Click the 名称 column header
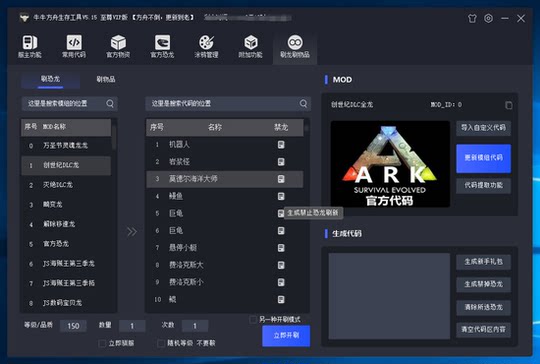 pos(215,127)
